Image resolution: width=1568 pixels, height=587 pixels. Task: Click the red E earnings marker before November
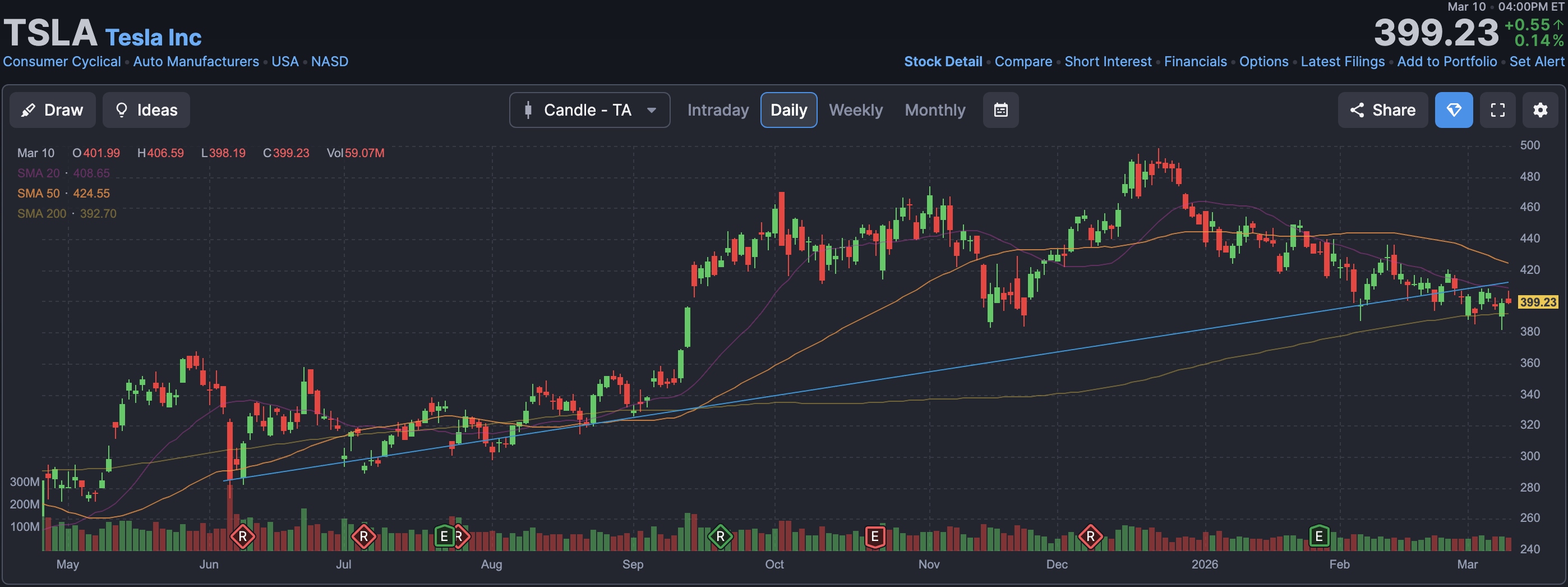pos(875,536)
